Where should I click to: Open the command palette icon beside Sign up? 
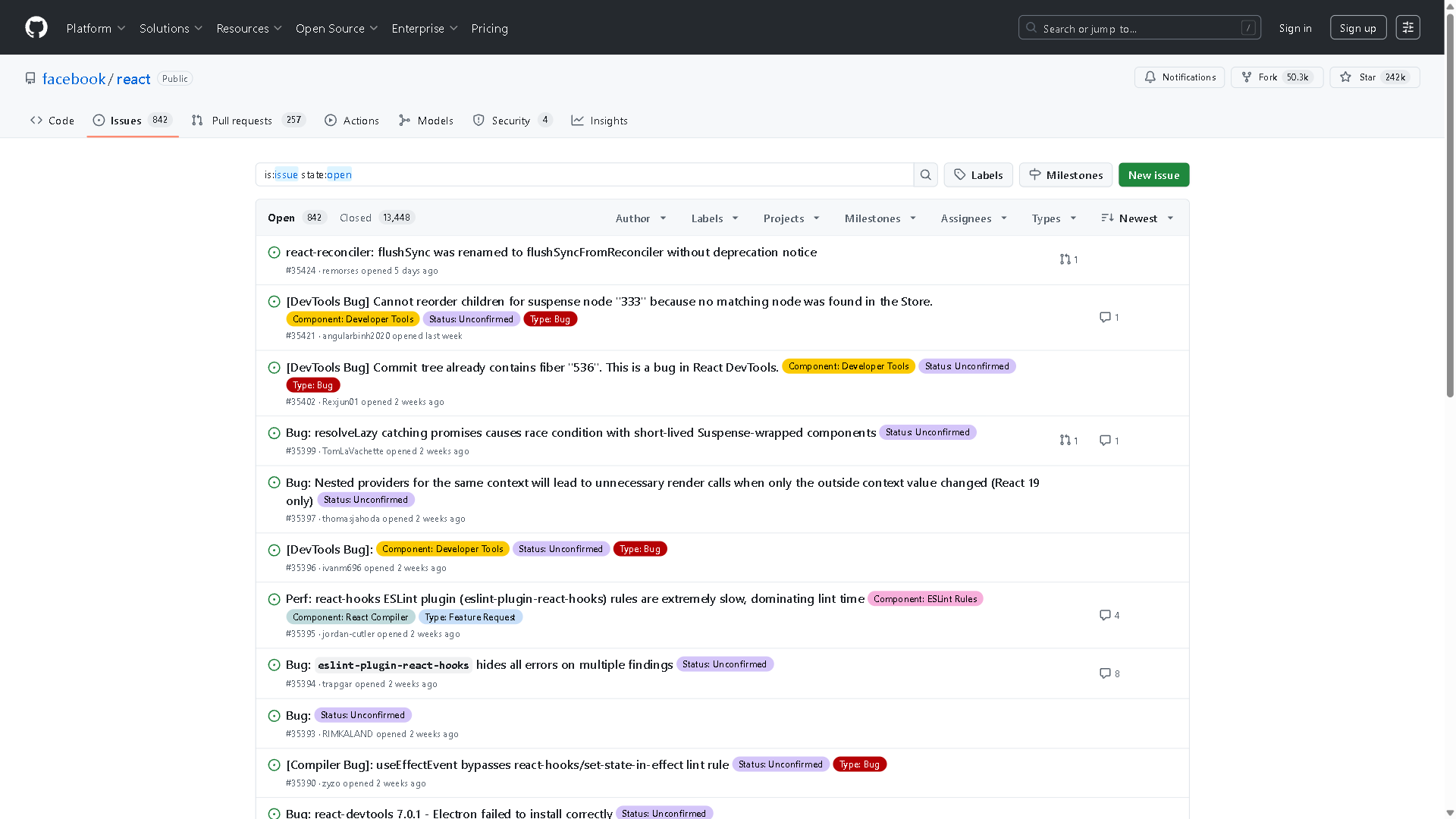1408,27
